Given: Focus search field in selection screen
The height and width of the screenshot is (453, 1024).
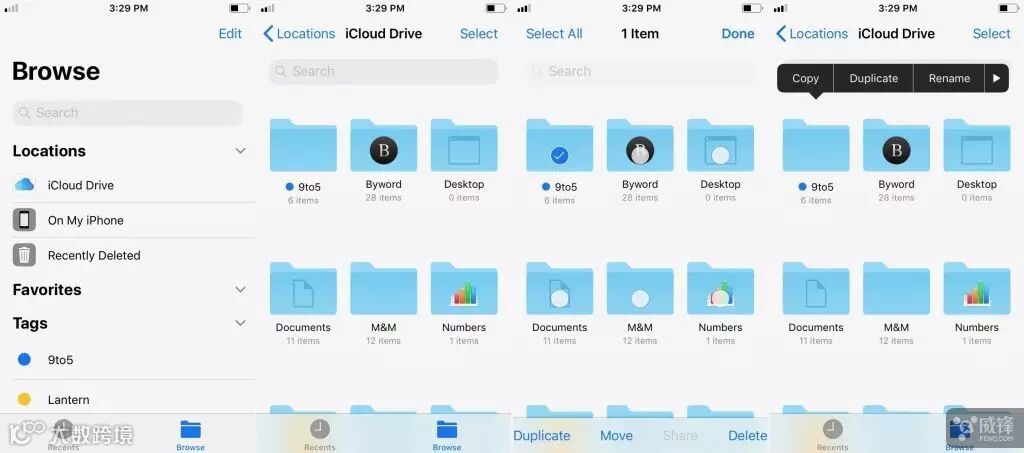Looking at the screenshot, I should pyautogui.click(x=640, y=71).
